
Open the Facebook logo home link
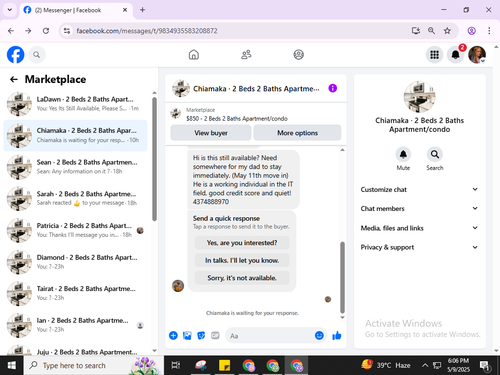point(16,55)
